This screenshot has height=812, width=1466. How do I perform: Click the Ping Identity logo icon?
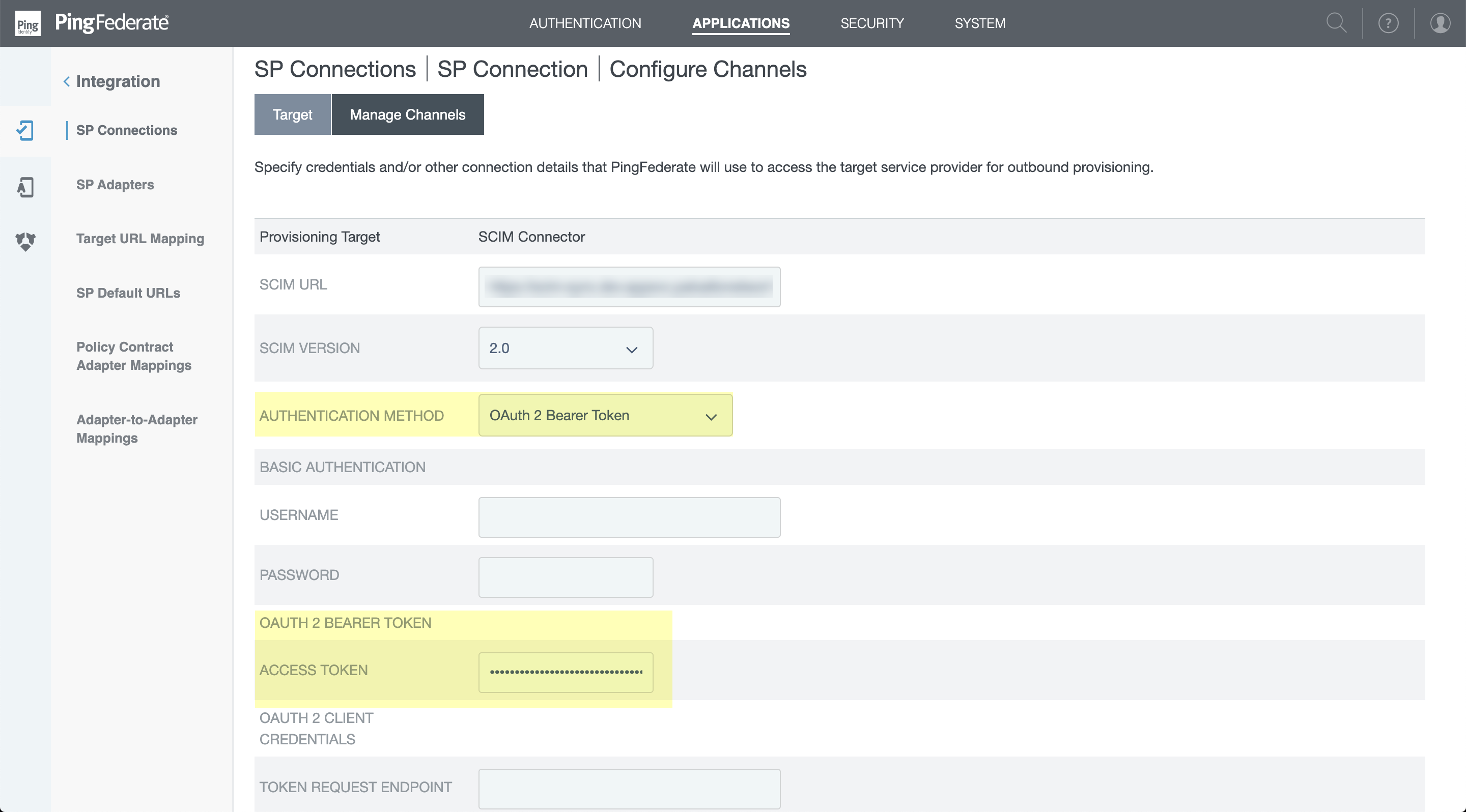(27, 23)
